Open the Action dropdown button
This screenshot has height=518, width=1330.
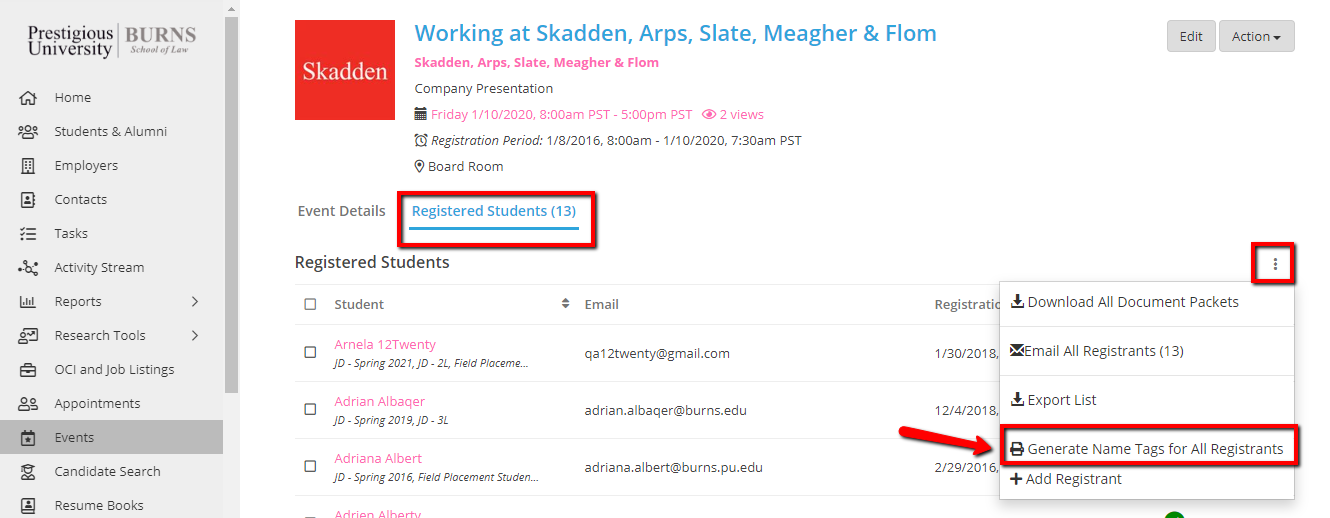[1256, 37]
